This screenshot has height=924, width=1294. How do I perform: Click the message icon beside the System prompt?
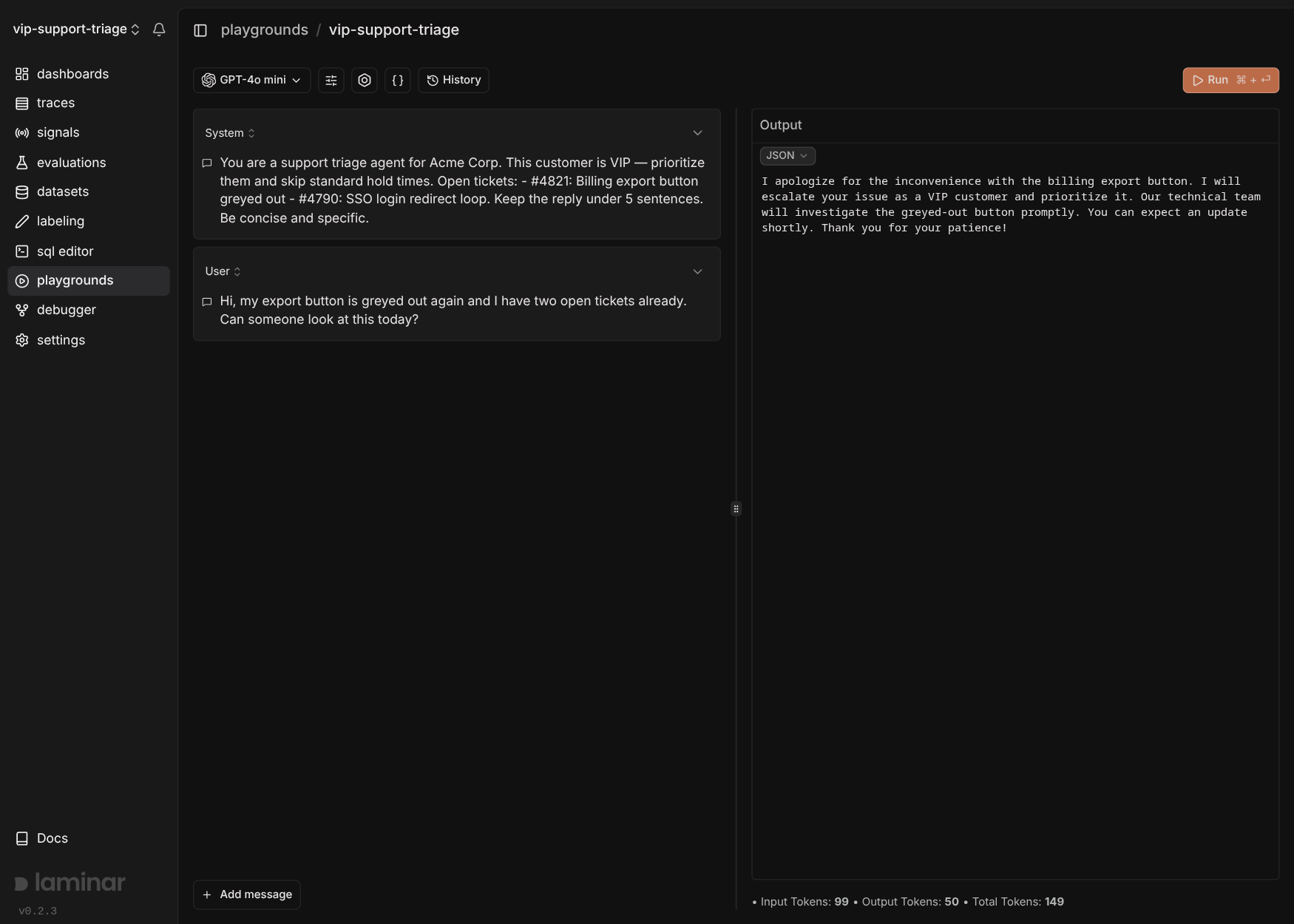207,163
